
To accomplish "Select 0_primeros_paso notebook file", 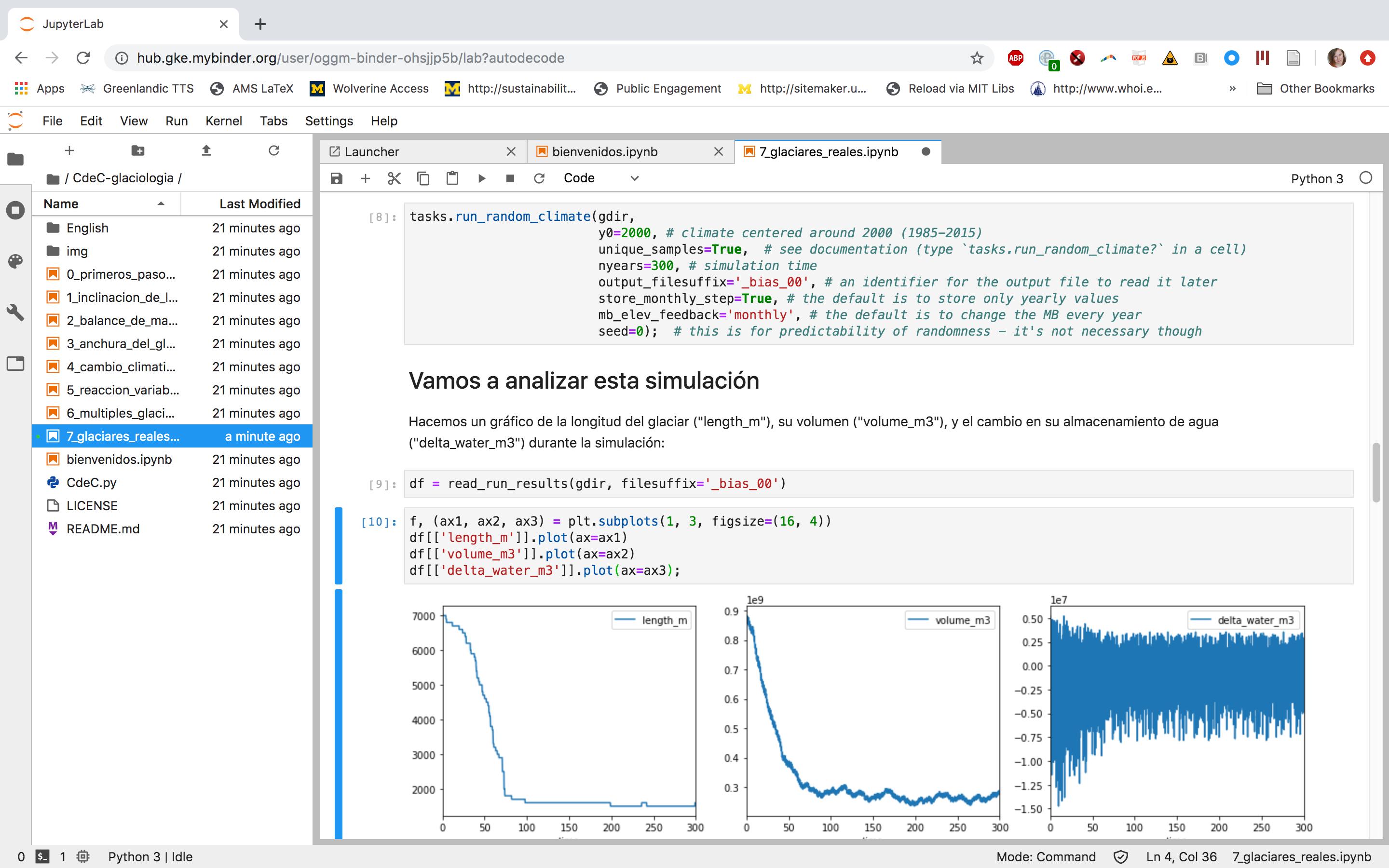I will (x=172, y=274).
